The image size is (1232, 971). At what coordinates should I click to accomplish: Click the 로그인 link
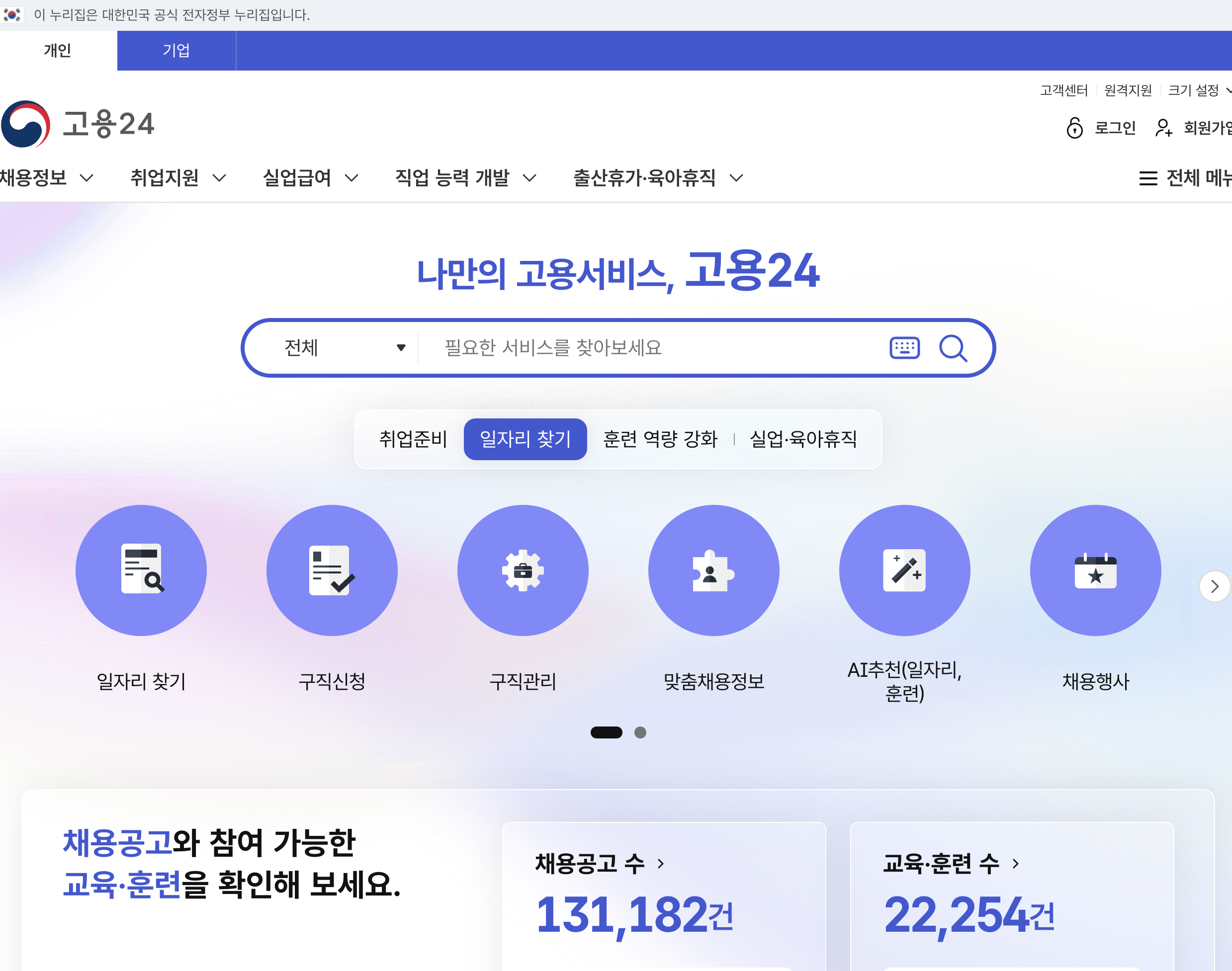tap(1115, 127)
